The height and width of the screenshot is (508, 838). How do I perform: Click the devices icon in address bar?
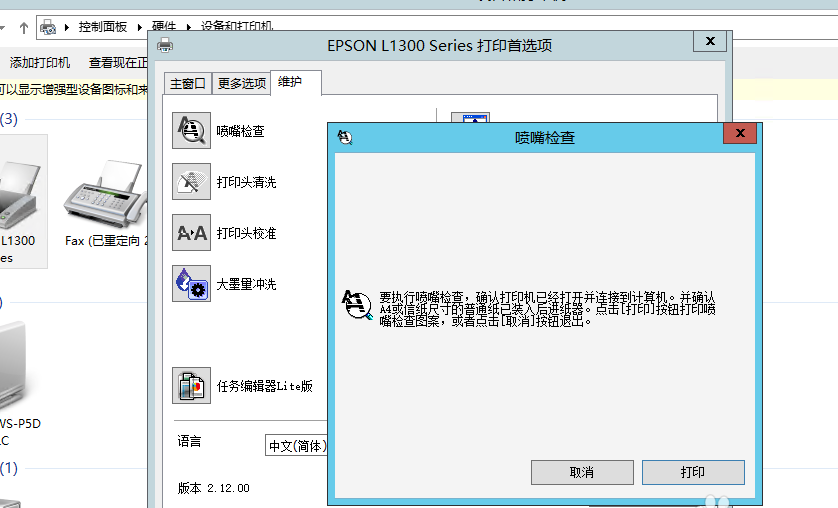pos(48,27)
